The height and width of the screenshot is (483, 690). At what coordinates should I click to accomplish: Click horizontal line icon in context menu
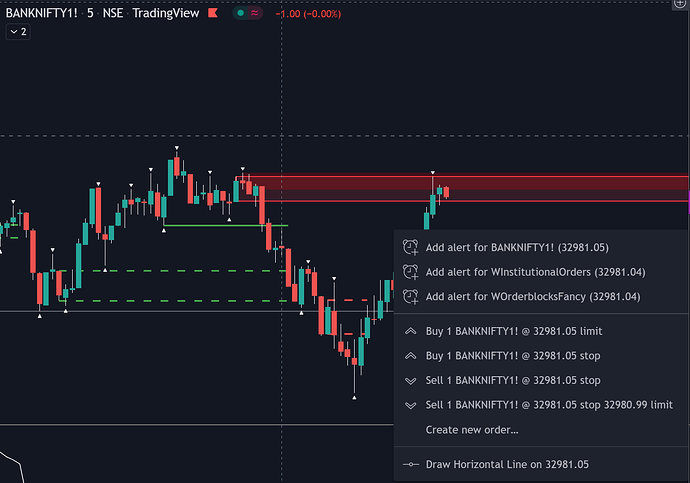click(411, 465)
